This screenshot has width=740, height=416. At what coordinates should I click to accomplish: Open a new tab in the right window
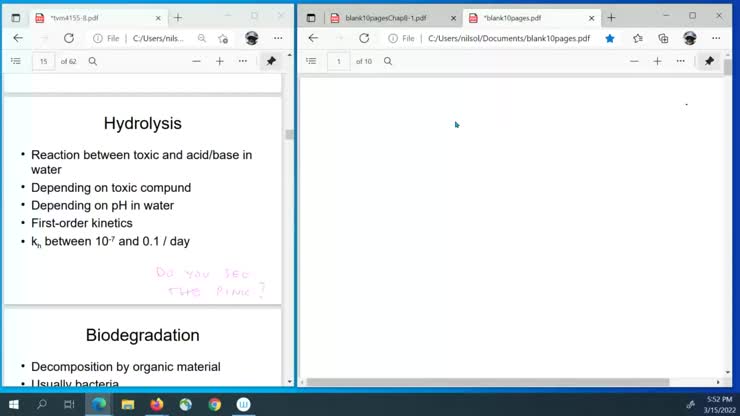tap(610, 17)
